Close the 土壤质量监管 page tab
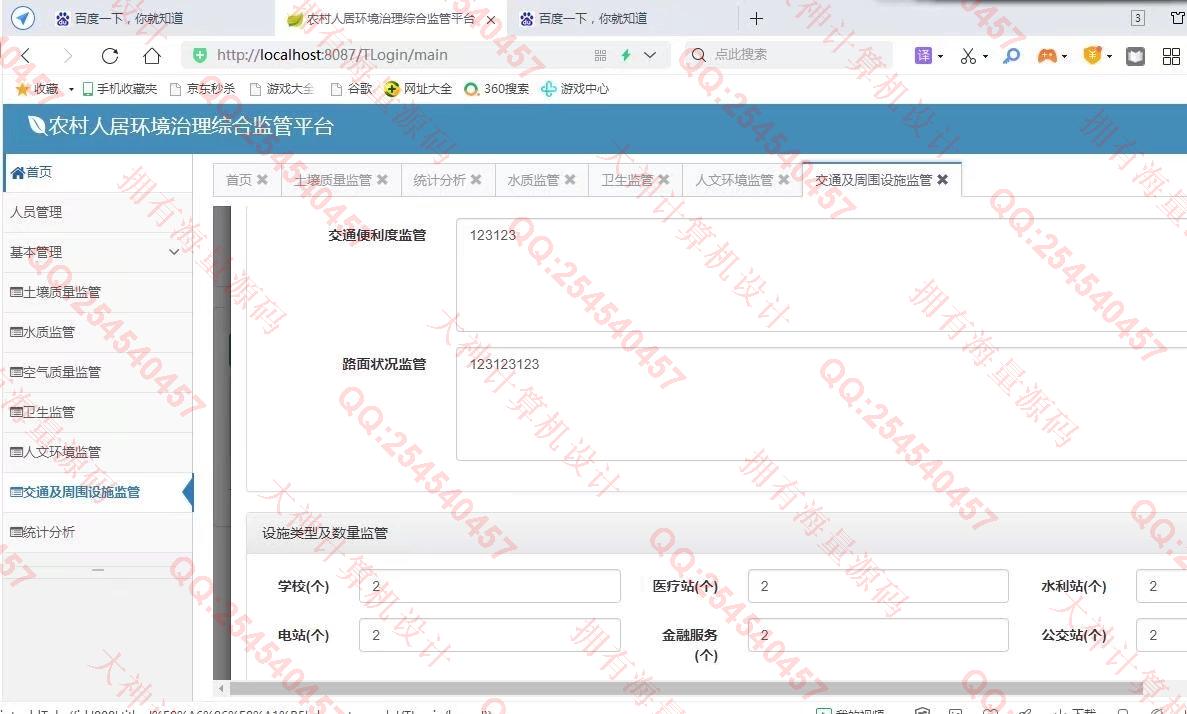The width and height of the screenshot is (1187, 714). pos(382,179)
